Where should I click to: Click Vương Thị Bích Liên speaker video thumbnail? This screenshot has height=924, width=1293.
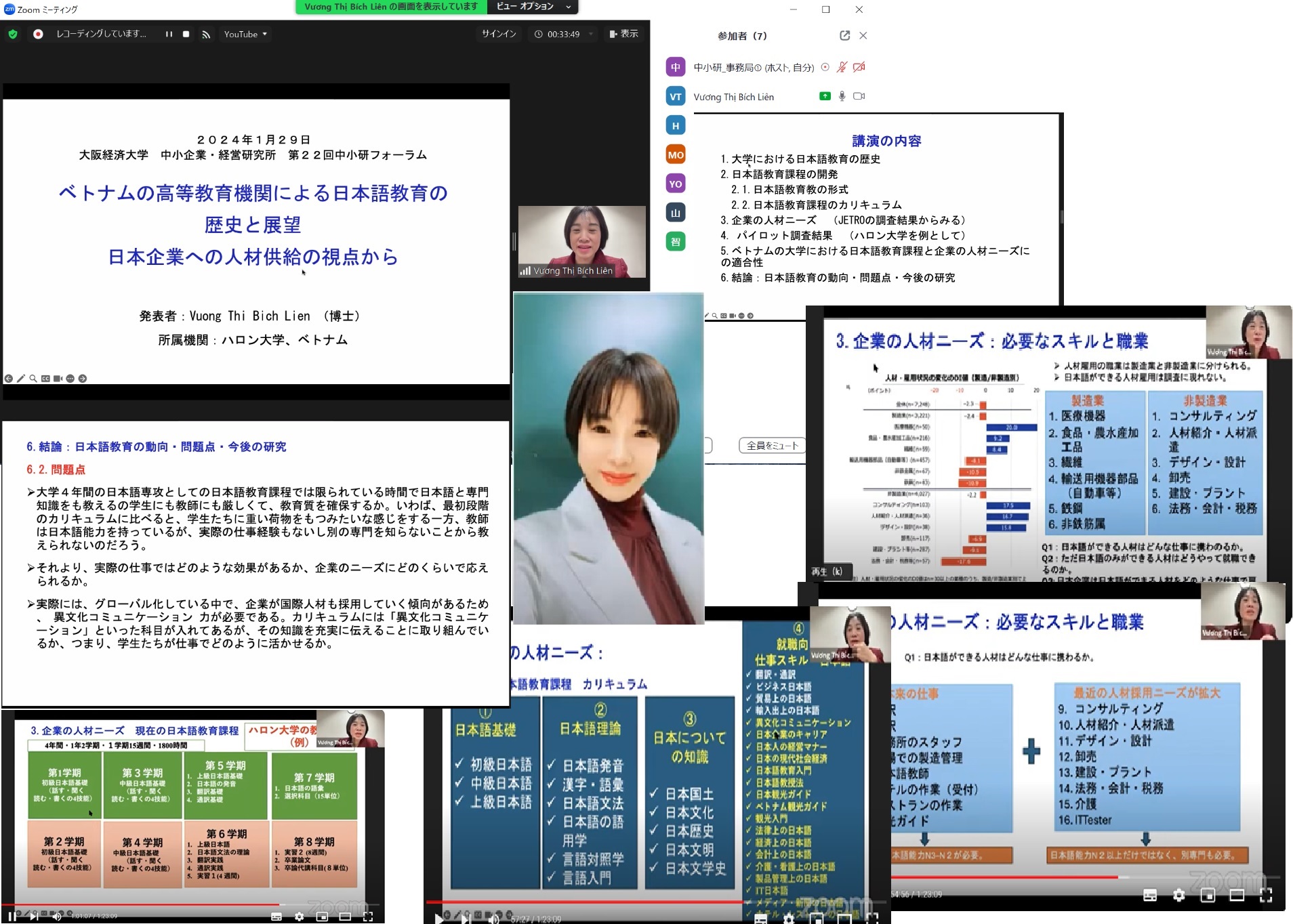pos(581,242)
